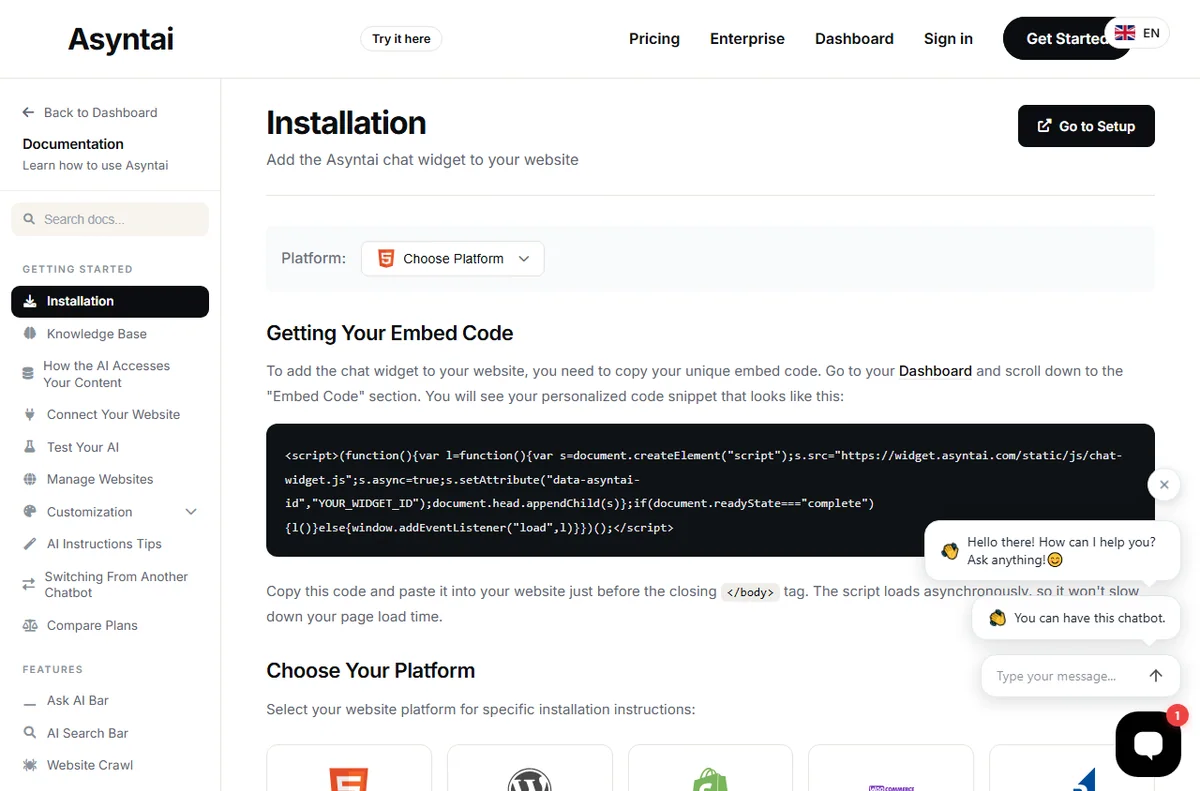Click the globe icon for Manage Websites
The image size is (1200, 791).
click(29, 479)
